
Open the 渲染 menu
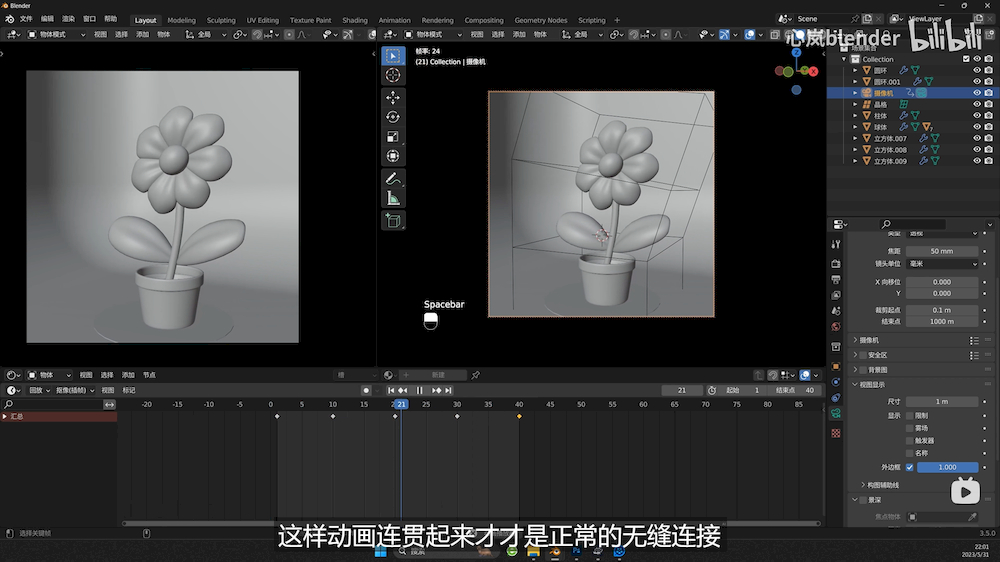coord(68,19)
